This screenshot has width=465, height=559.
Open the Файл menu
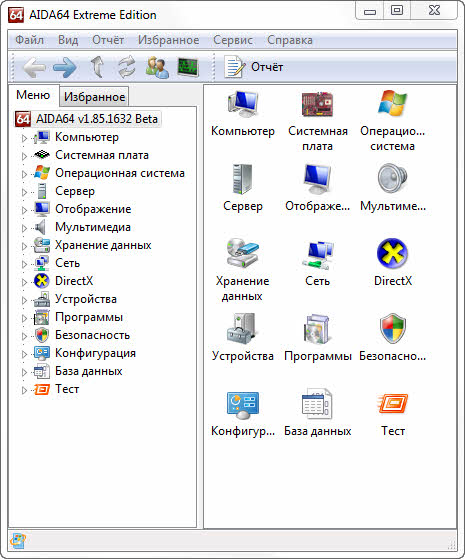pyautogui.click(x=29, y=40)
